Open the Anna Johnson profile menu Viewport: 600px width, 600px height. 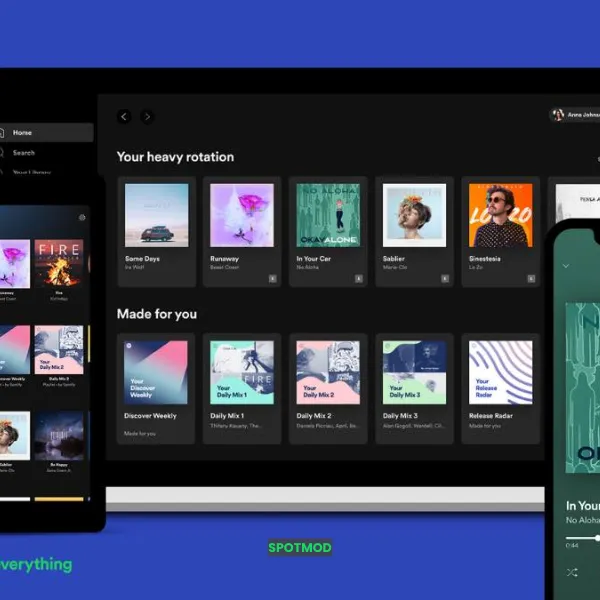tap(575, 114)
